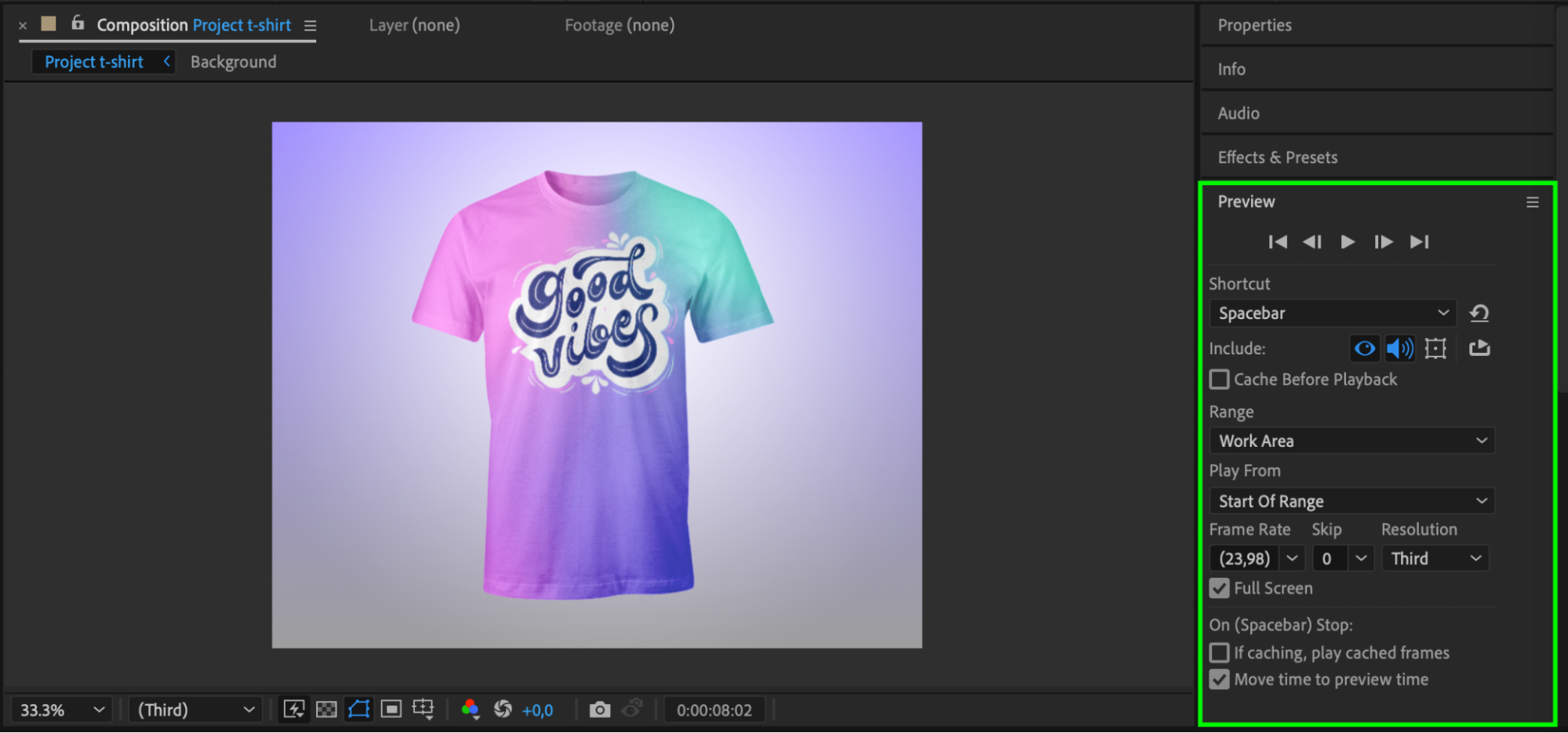Click the breadcrumb chevron after Project t-shirt
This screenshot has height=733, width=1568.
pyautogui.click(x=166, y=61)
